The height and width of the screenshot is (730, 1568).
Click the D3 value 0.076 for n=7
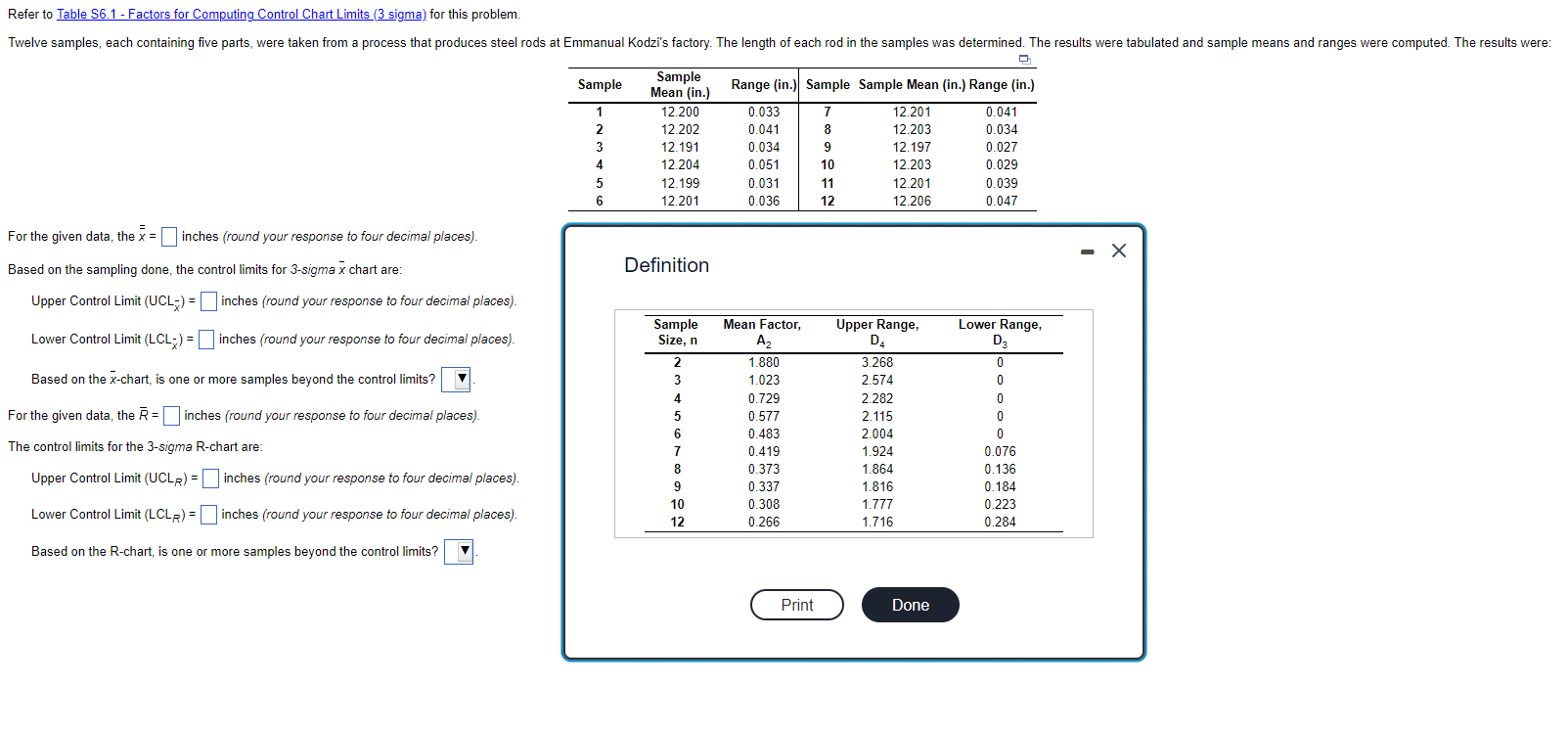click(x=1000, y=451)
